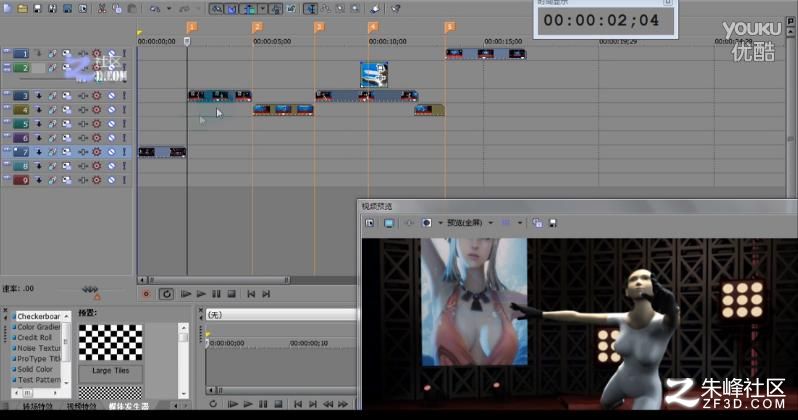Image resolution: width=798 pixels, height=420 pixels.
Task: Mute track 7
Action: point(111,152)
